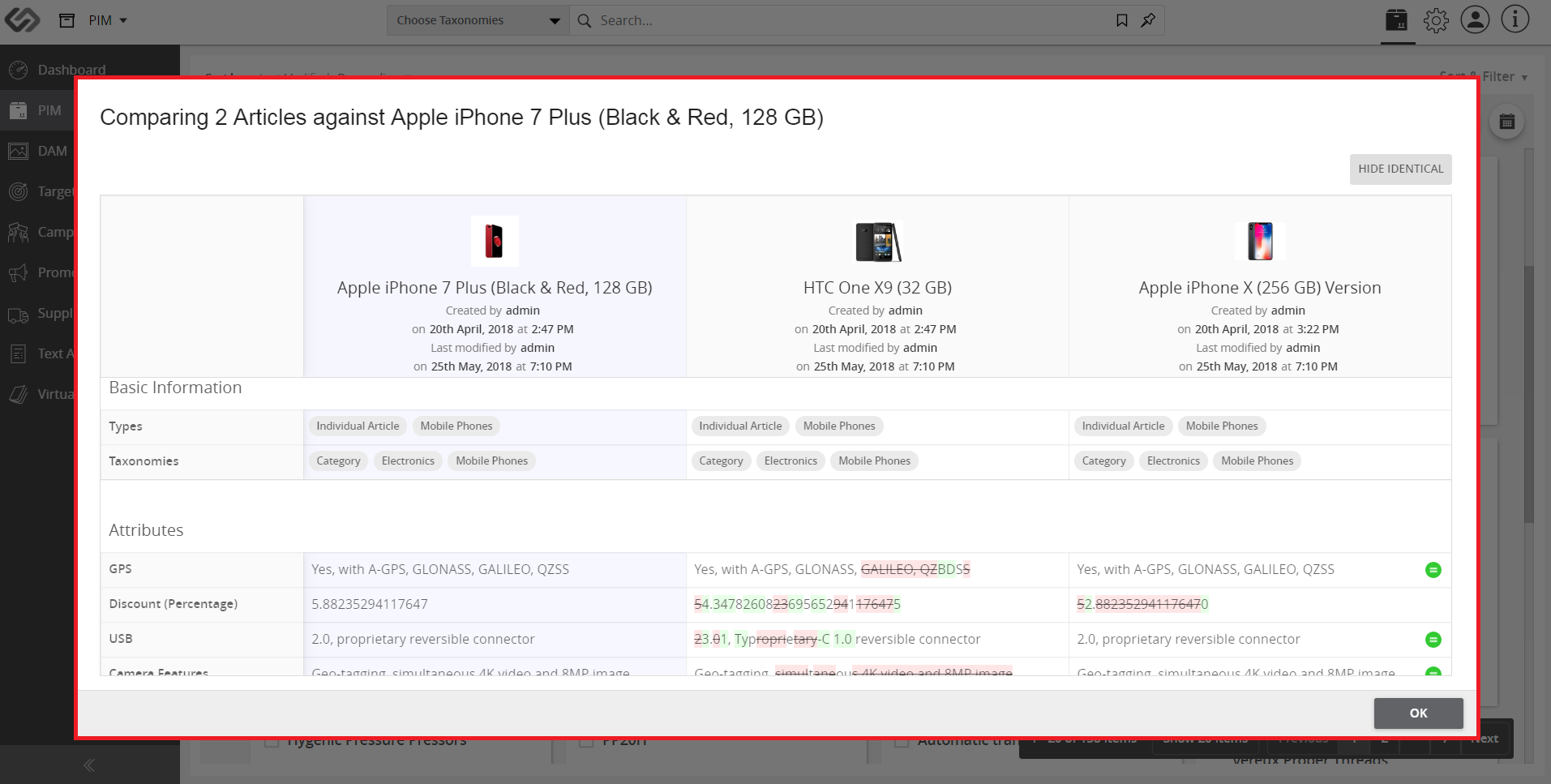1551x784 pixels.
Task: Click the page scrollbar on right
Action: [1529, 393]
